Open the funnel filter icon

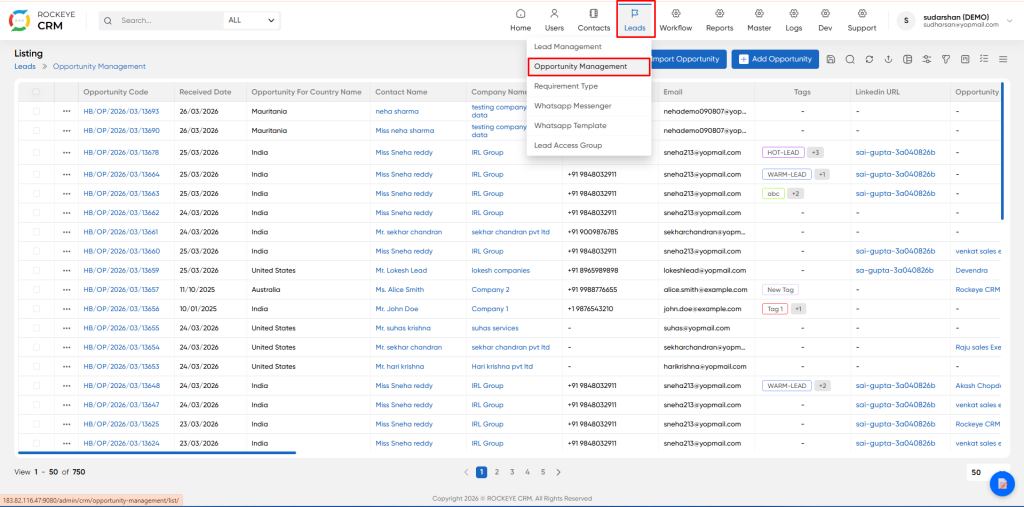point(946,59)
